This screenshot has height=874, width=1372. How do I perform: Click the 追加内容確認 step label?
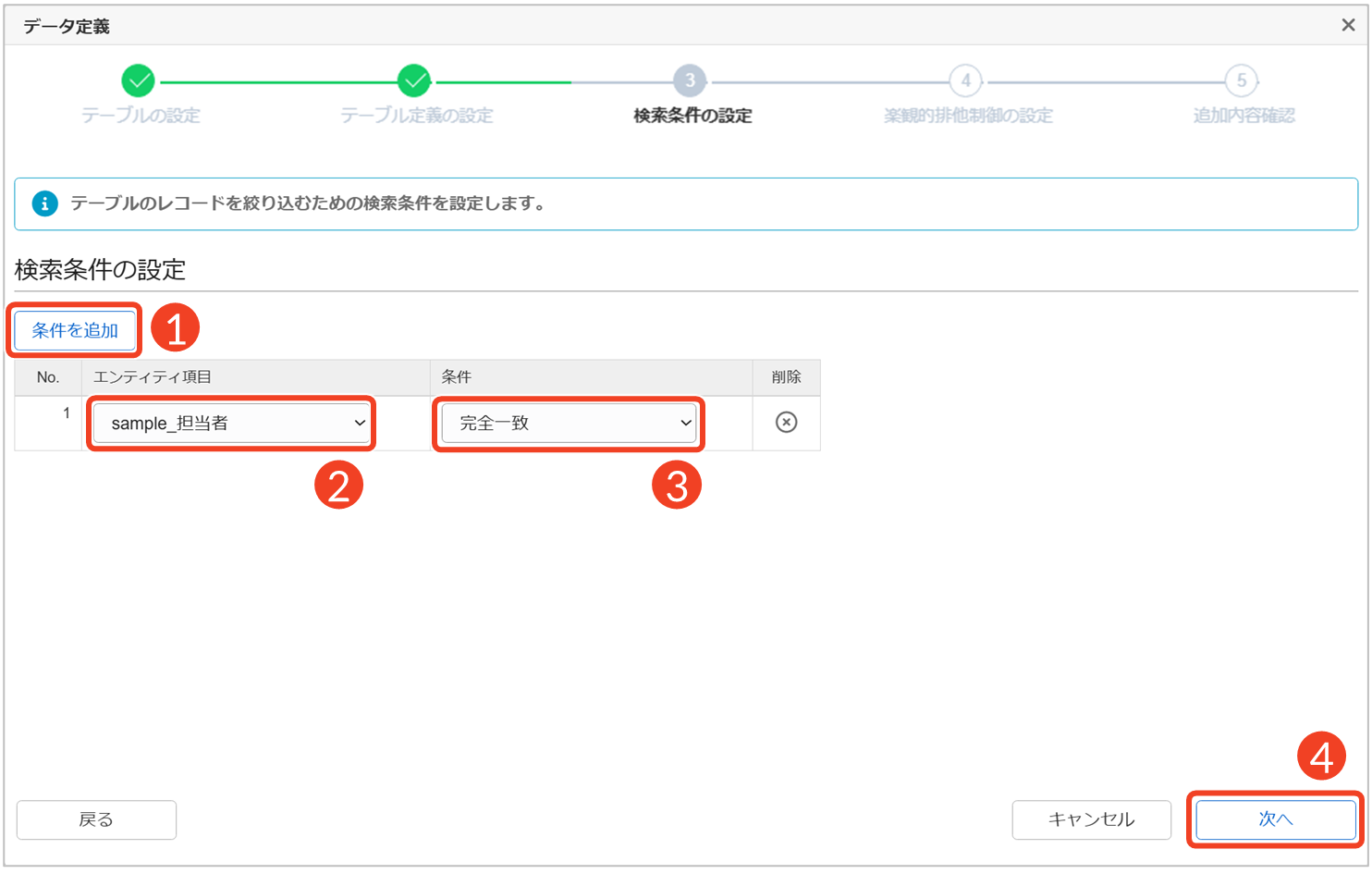coord(1243,116)
